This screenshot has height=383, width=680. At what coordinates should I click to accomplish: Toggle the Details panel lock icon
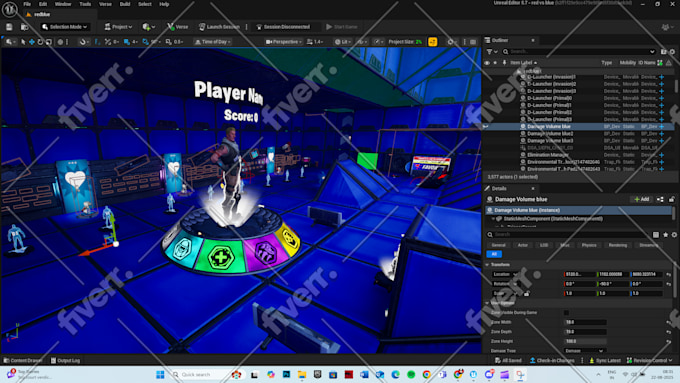671,200
